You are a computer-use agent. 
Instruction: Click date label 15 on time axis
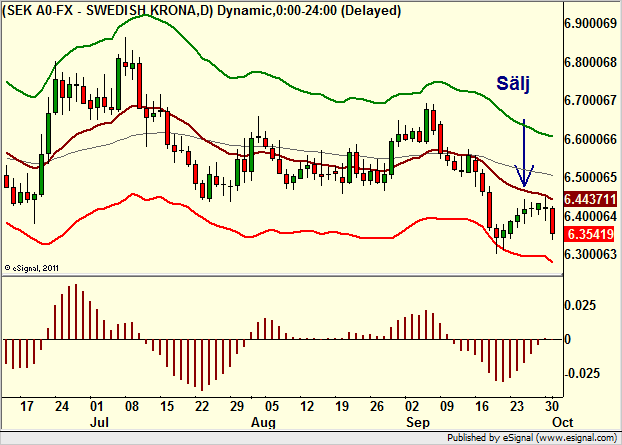click(167, 407)
